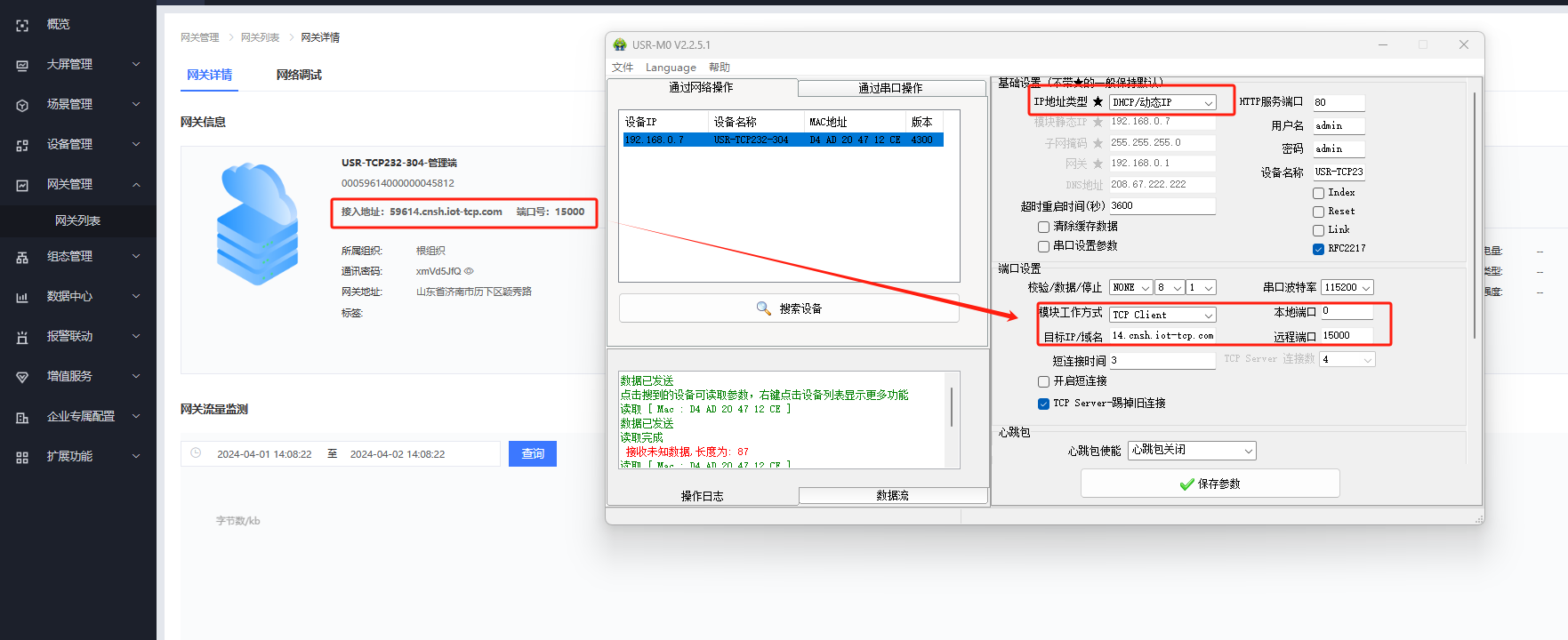This screenshot has width=1568, height=640.
Task: Click the 设备名称 input field
Action: pos(1339,172)
